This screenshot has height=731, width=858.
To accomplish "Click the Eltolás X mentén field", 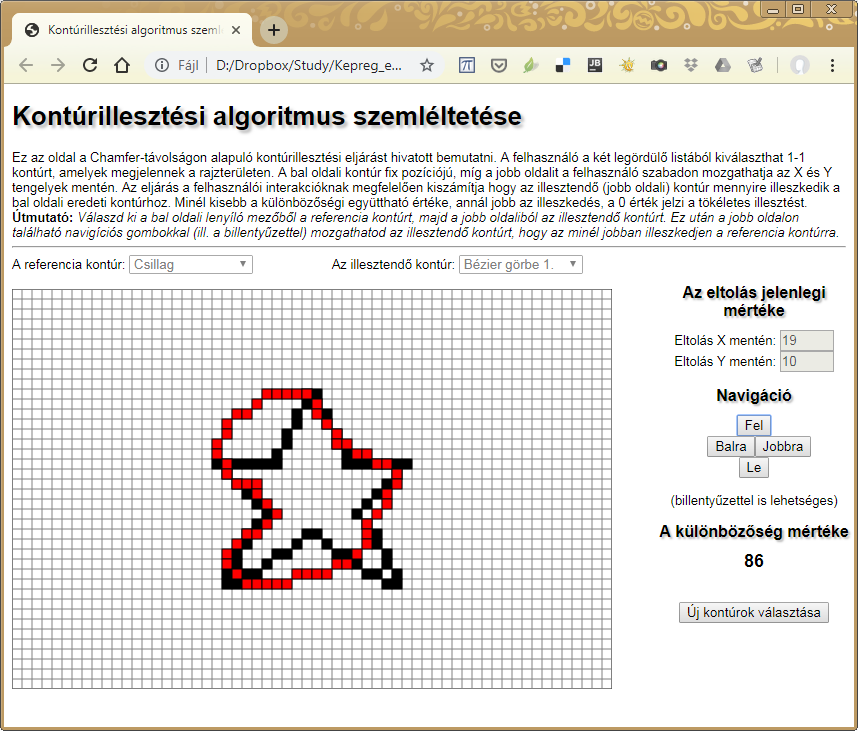I will coord(806,340).
